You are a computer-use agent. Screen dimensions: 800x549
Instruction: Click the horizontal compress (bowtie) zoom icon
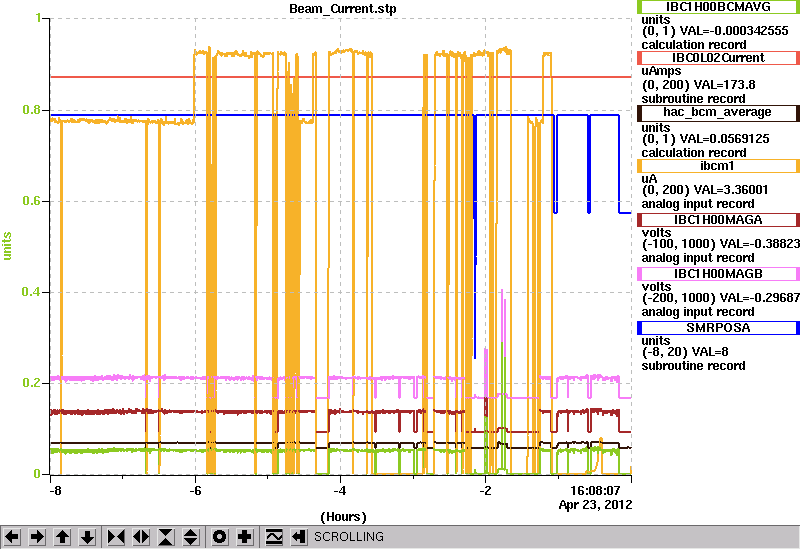click(x=116, y=537)
